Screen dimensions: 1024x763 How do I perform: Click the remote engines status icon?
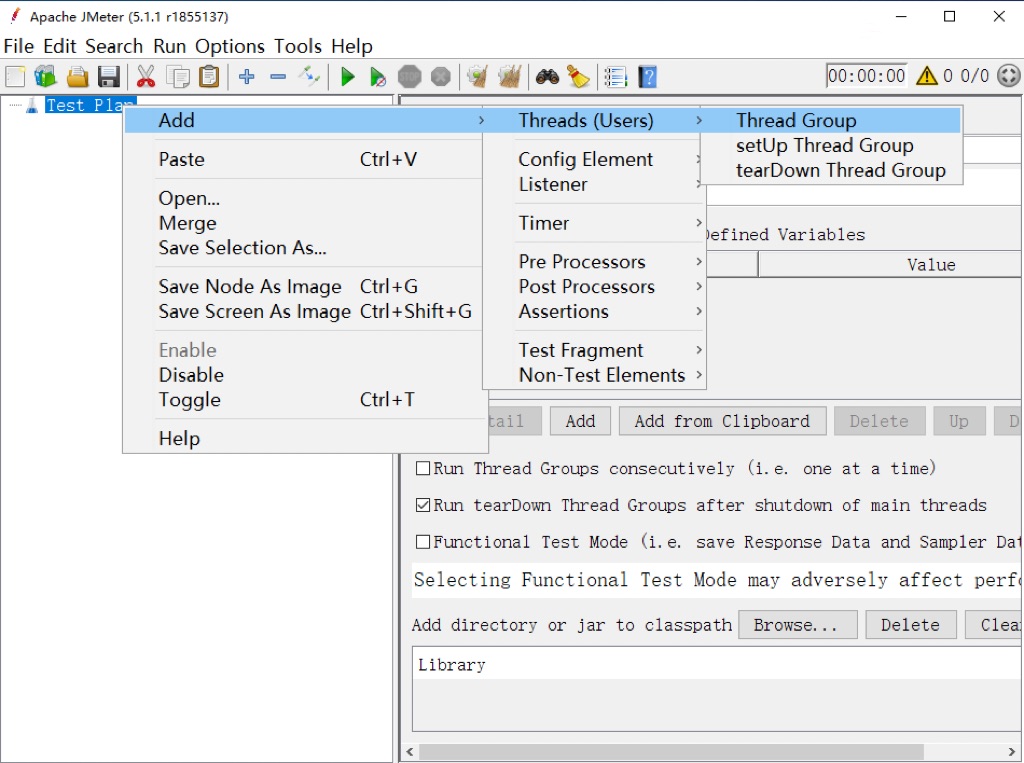point(1008,76)
